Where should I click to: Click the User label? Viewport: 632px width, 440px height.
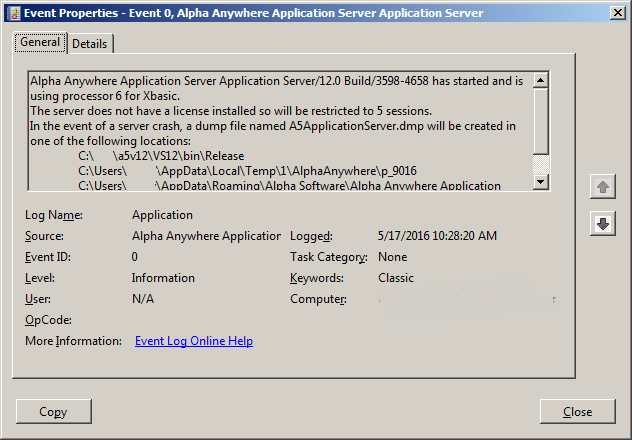point(38,299)
